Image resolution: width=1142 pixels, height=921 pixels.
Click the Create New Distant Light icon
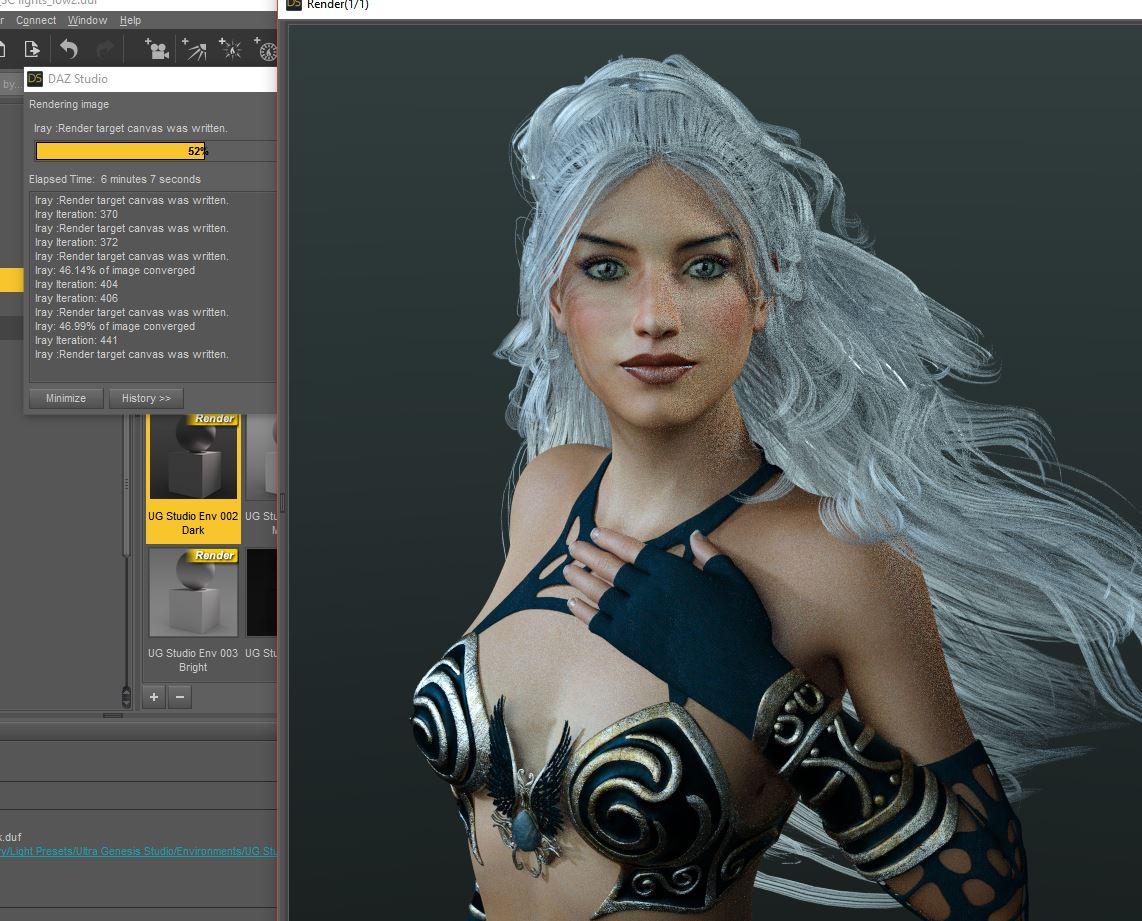[194, 50]
